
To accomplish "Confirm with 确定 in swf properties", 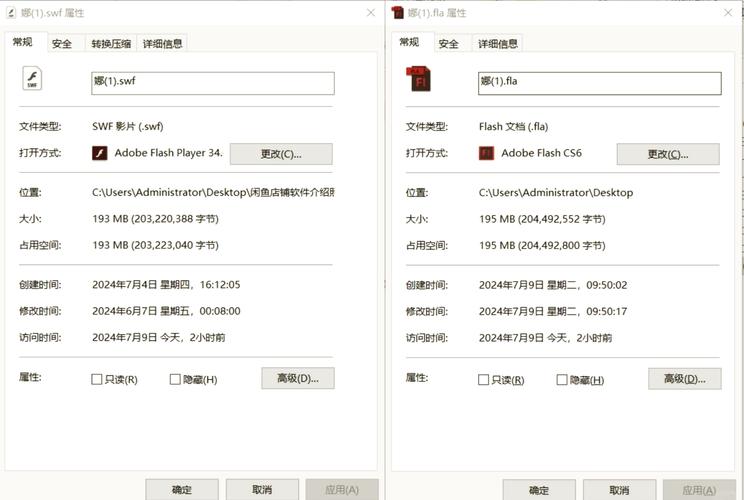I will point(182,490).
